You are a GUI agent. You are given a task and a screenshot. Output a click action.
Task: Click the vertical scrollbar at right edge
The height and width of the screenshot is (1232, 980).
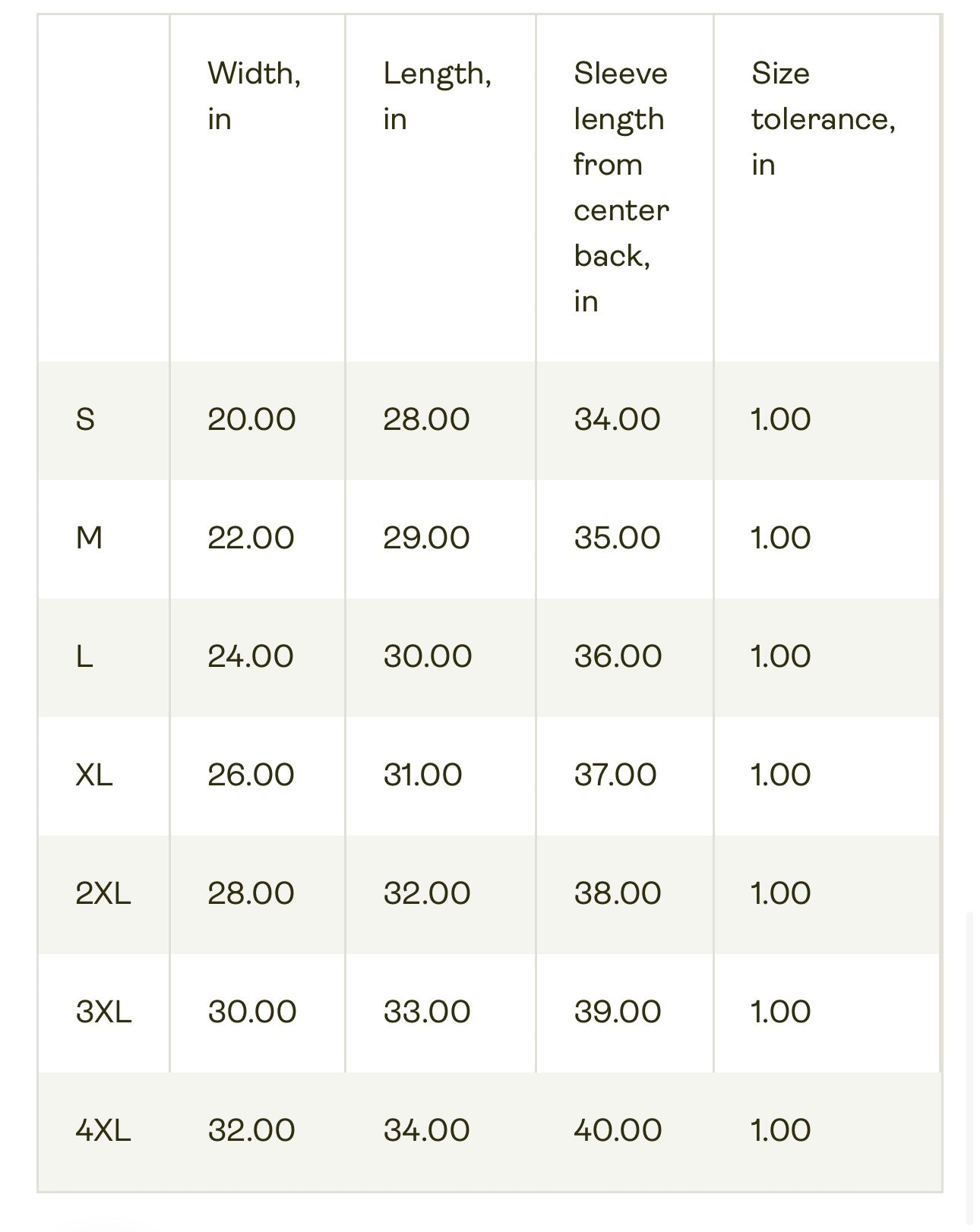969,1063
